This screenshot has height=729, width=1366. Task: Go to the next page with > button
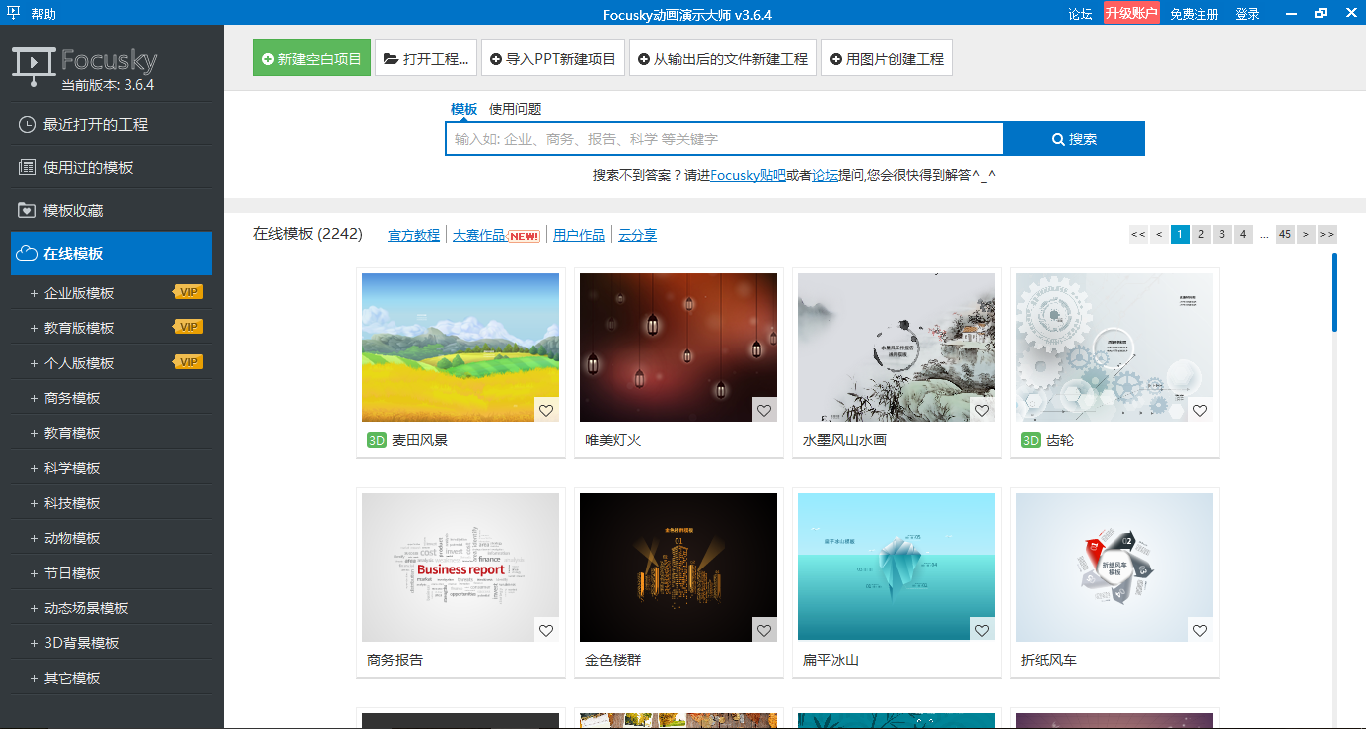click(1306, 235)
